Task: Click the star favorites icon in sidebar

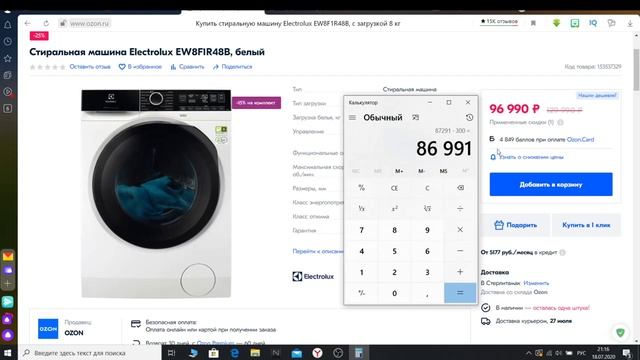Action: 7,58
